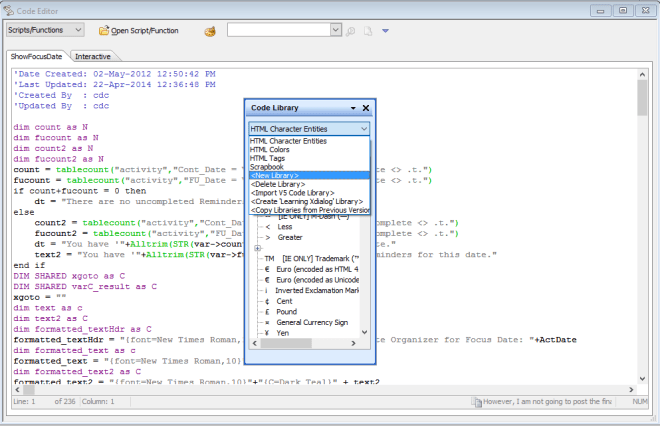This screenshot has width=660, height=426.
Task: Select the Yen tree item
Action: [282, 333]
